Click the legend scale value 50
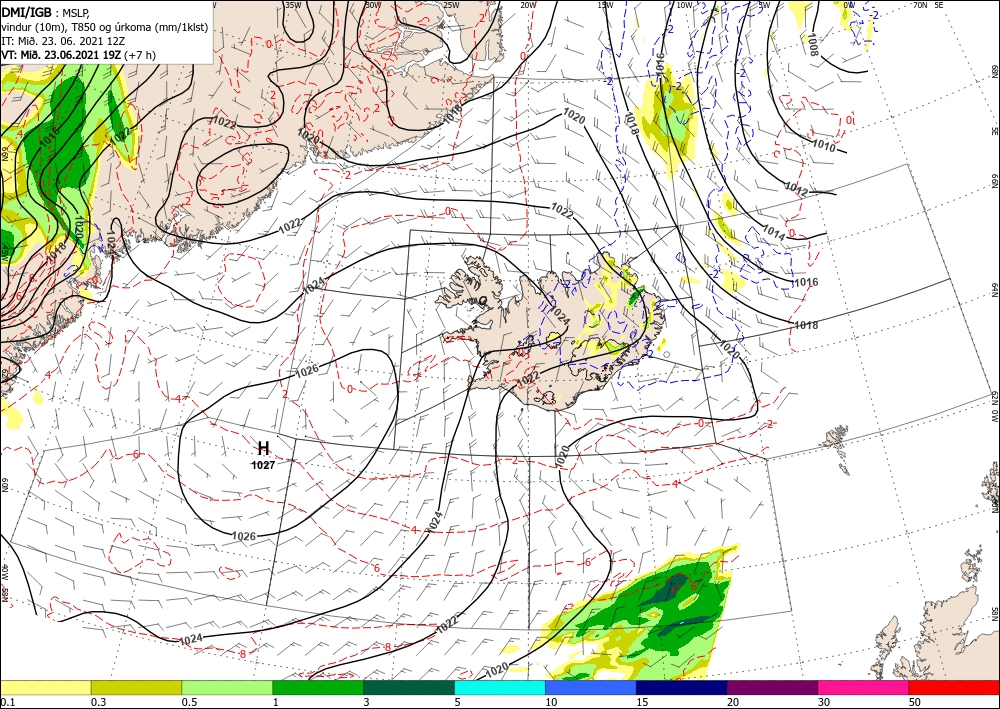 pyautogui.click(x=915, y=702)
